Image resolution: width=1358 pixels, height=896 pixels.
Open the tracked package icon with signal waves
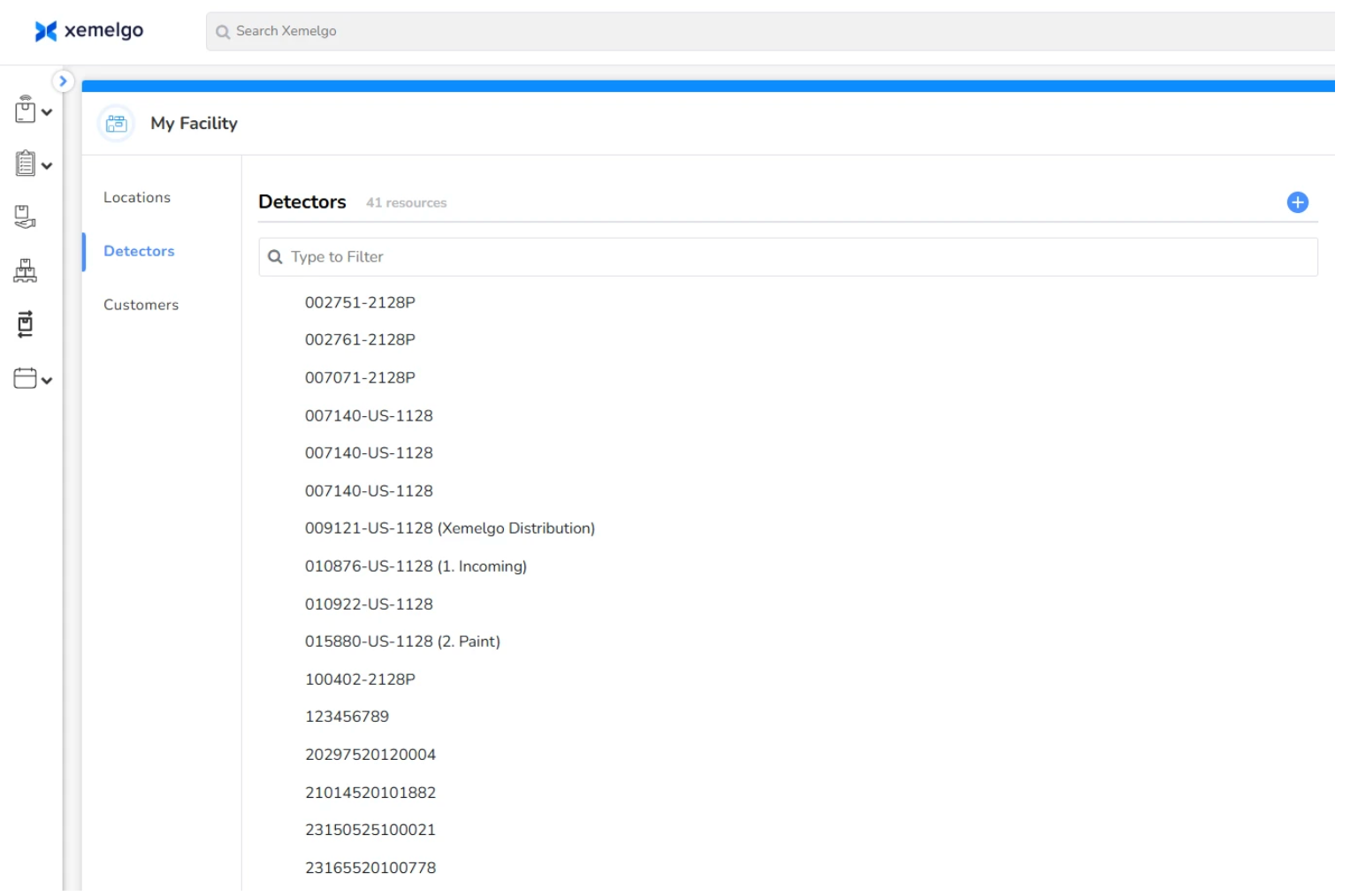click(25, 110)
